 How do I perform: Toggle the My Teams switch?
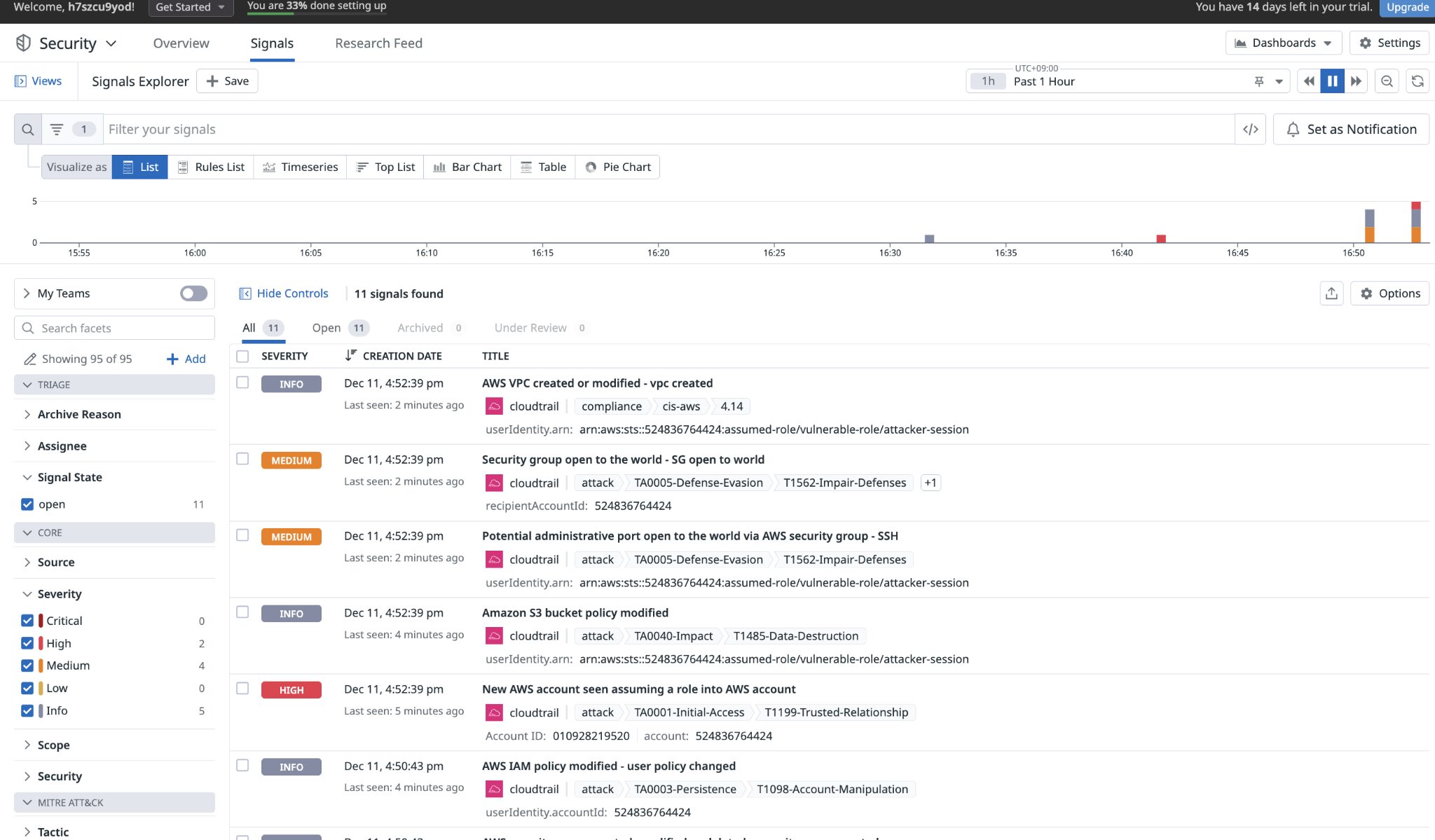[193, 293]
